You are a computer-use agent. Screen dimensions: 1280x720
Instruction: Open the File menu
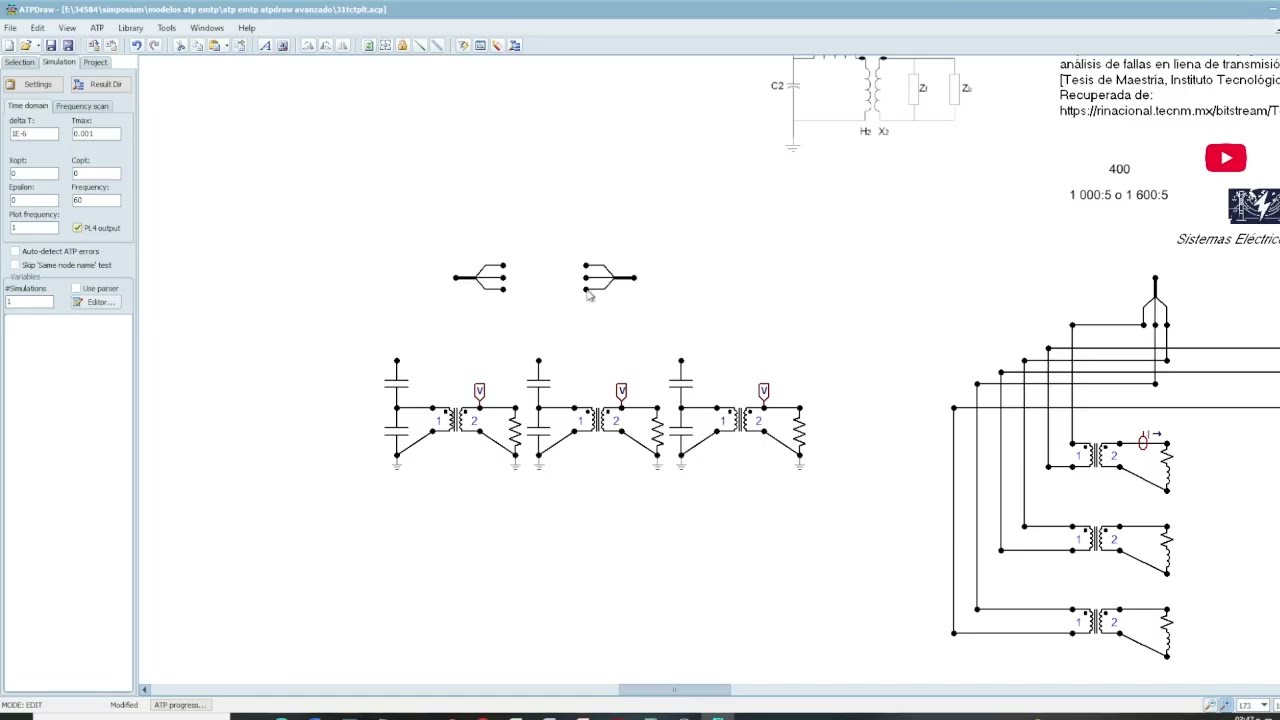click(x=10, y=28)
